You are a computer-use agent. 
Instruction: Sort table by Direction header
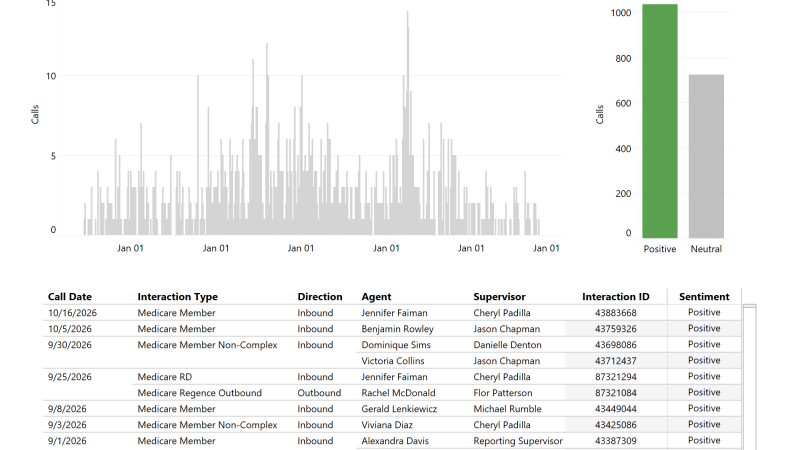[x=320, y=296]
